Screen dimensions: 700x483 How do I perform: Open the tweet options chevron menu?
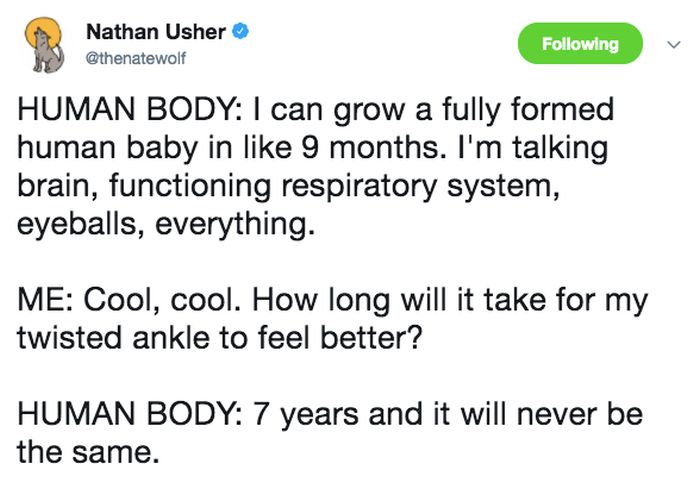click(673, 44)
